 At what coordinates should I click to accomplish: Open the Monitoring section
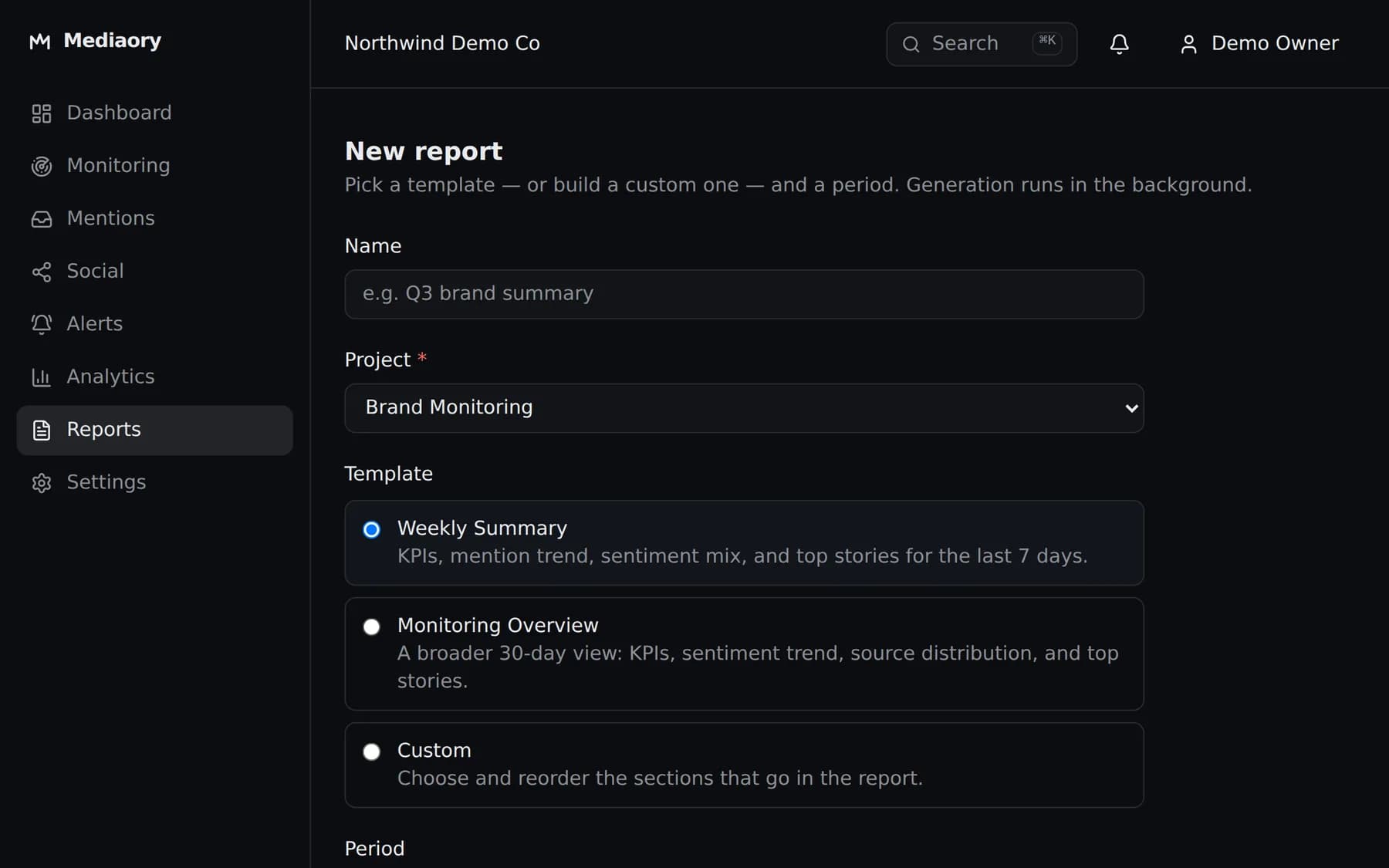click(154, 166)
